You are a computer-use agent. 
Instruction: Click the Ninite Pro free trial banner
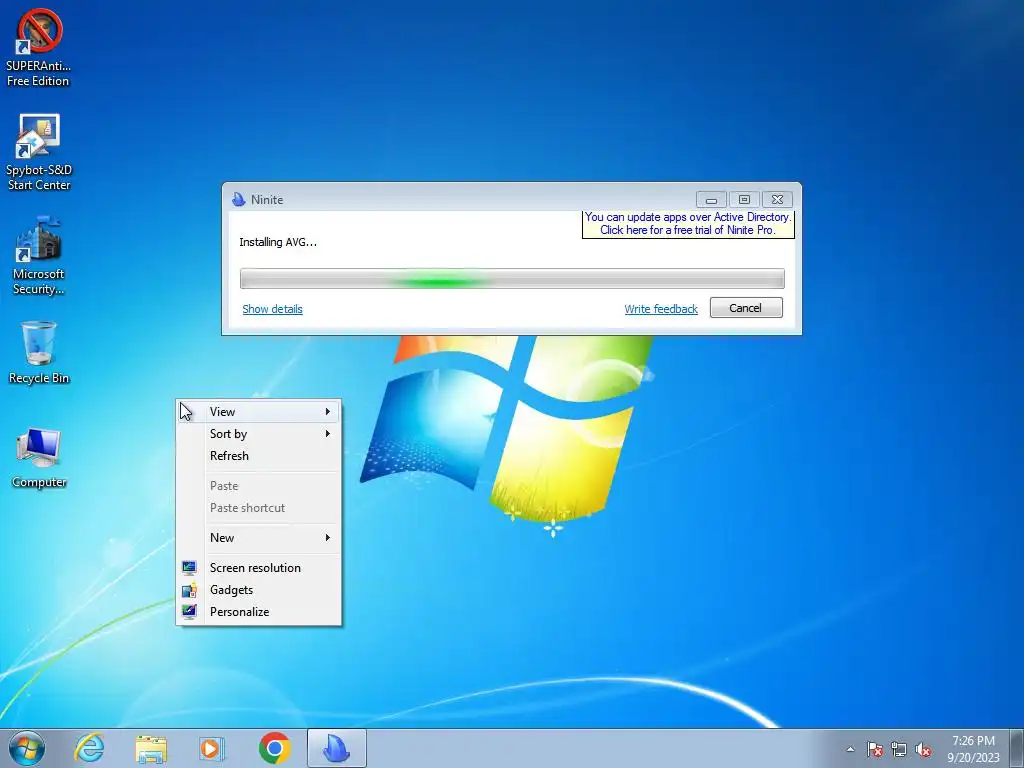(688, 223)
